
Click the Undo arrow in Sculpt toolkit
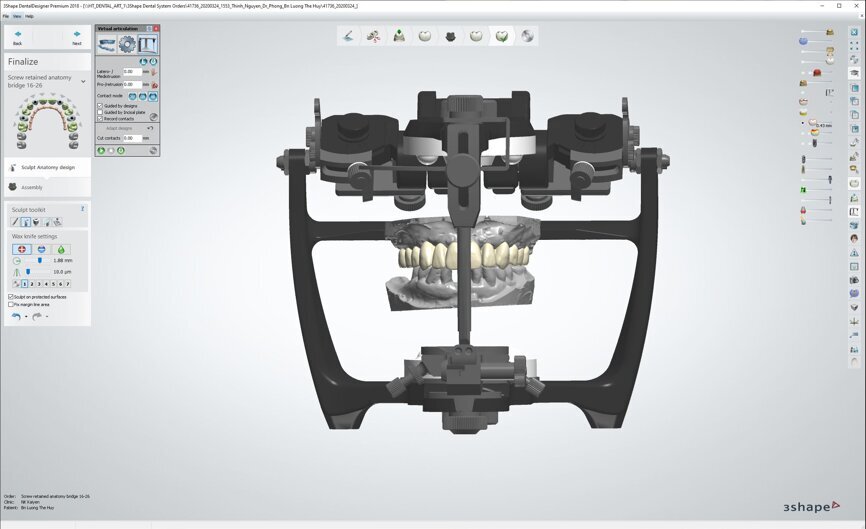coord(16,316)
